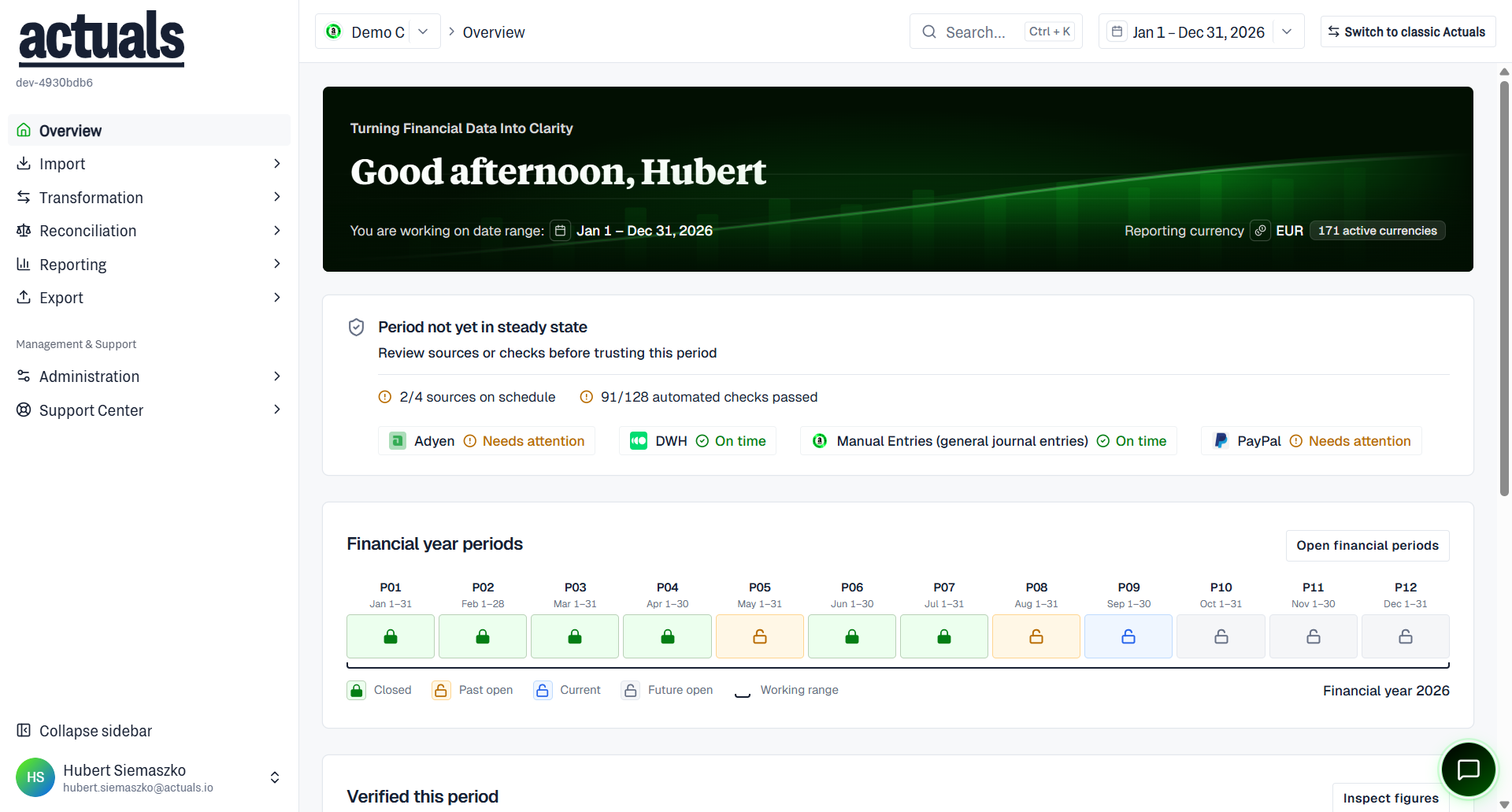Viewport: 1512px width, 812px height.
Task: Click the search magnifier icon
Action: click(929, 32)
